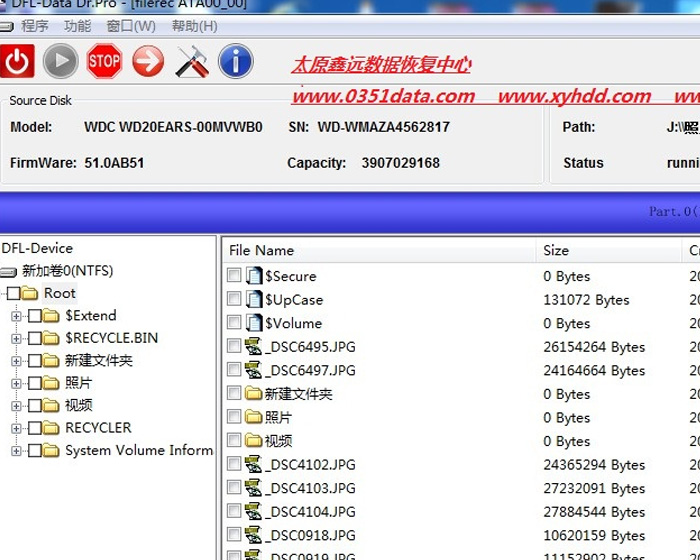Visit the www.xyhdd.com link
This screenshot has height=560, width=700.
(x=574, y=96)
